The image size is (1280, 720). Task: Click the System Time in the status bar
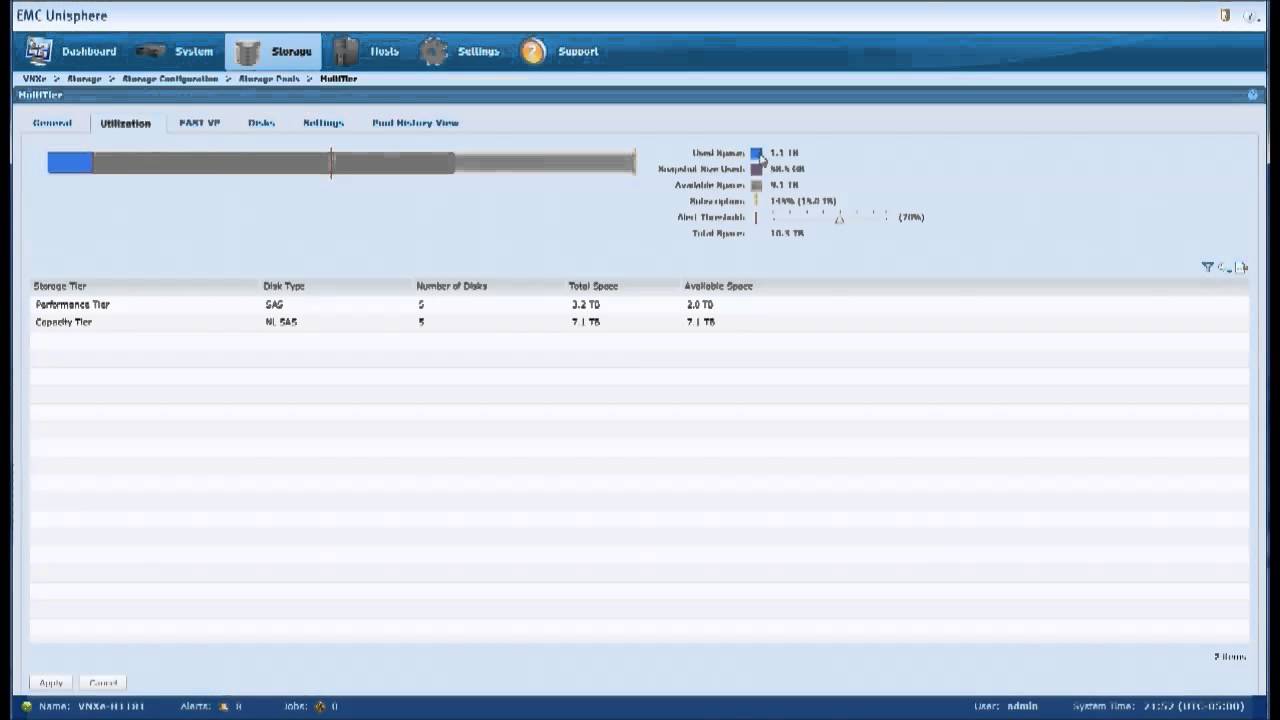pos(1158,706)
